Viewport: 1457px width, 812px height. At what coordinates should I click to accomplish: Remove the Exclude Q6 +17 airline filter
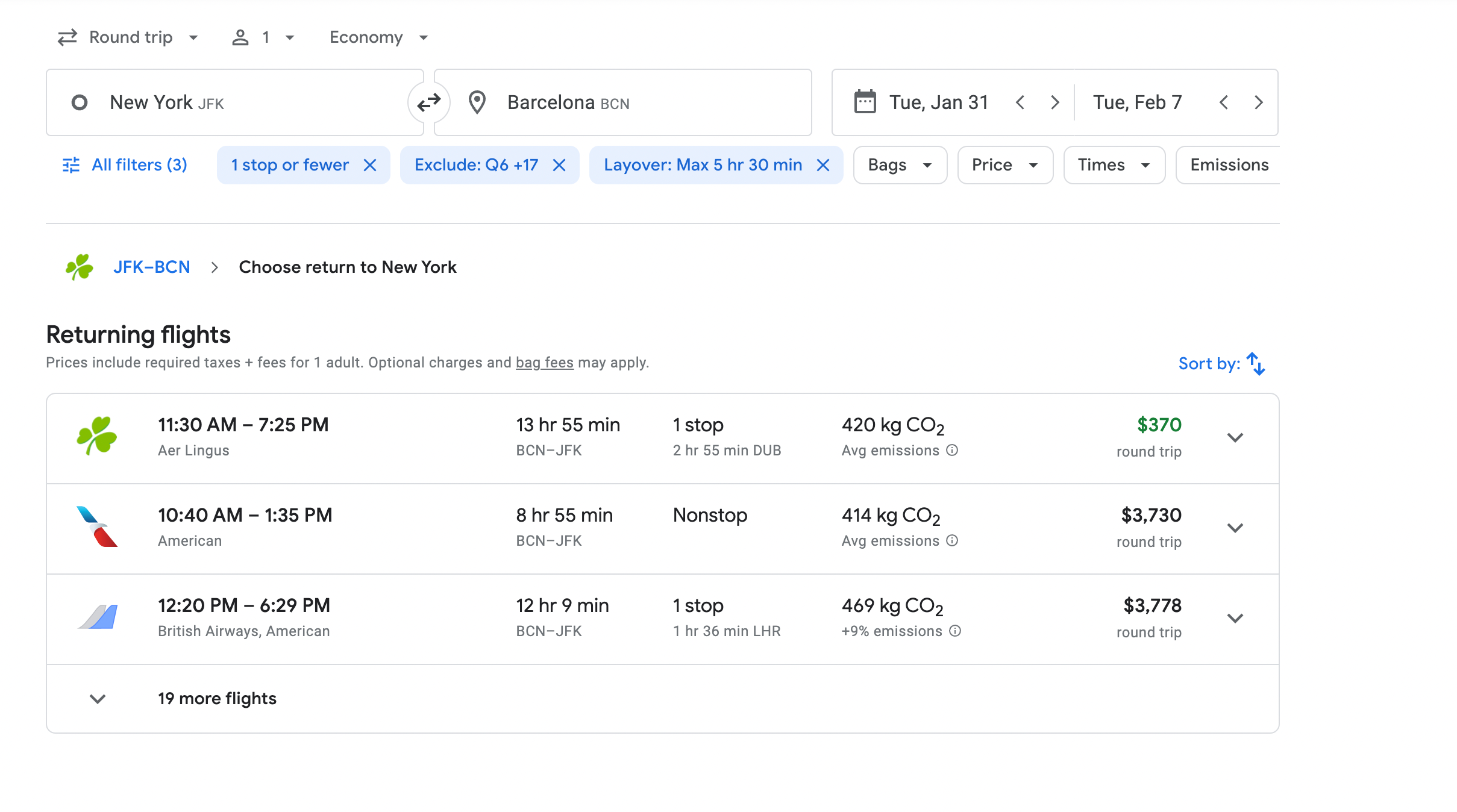pyautogui.click(x=559, y=165)
